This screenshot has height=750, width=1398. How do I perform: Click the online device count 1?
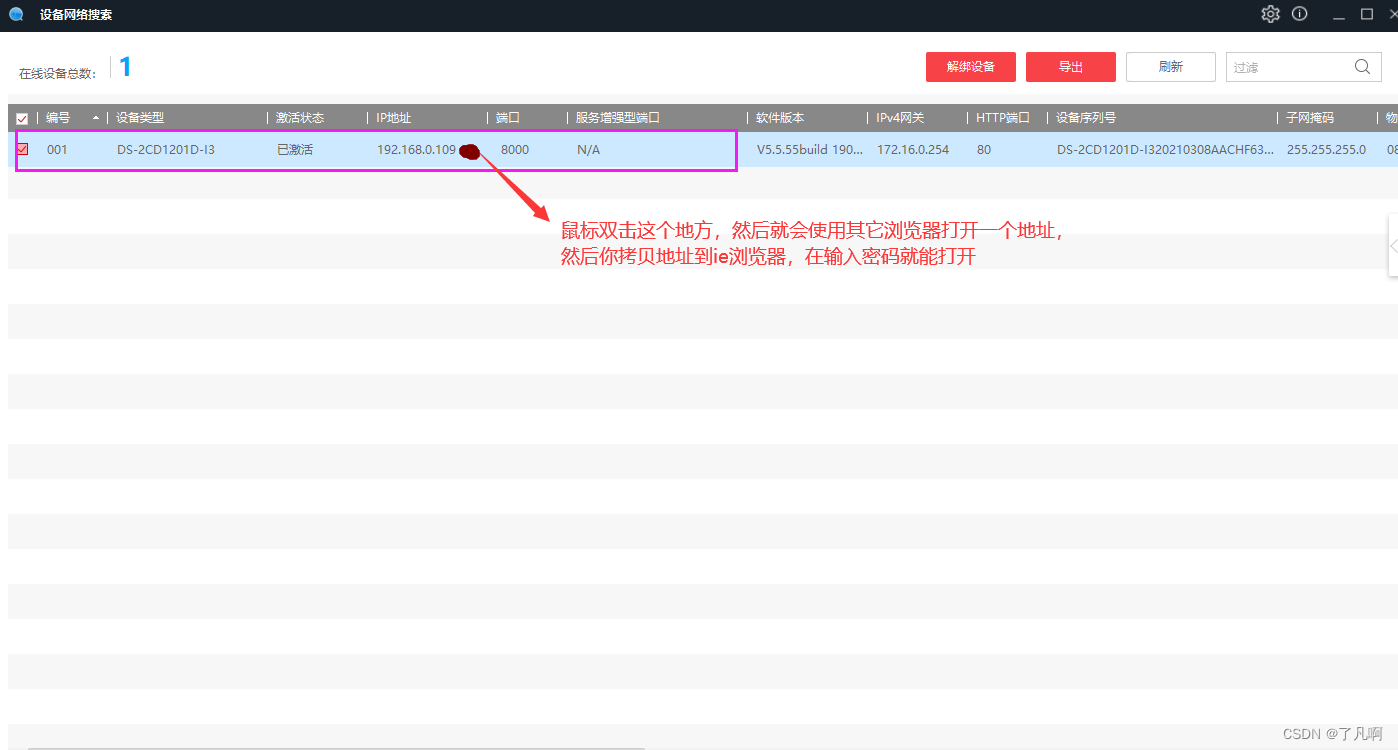125,67
